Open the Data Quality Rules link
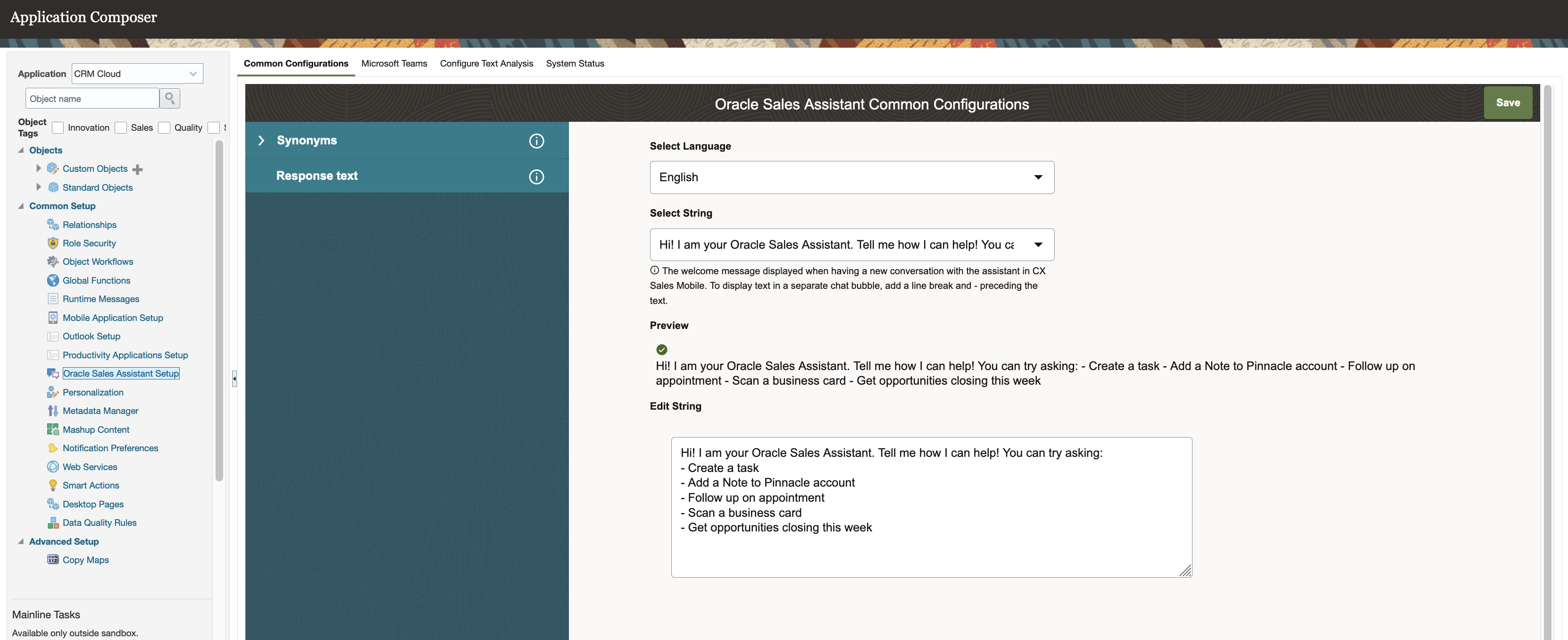This screenshot has height=640, width=1568. coord(99,522)
